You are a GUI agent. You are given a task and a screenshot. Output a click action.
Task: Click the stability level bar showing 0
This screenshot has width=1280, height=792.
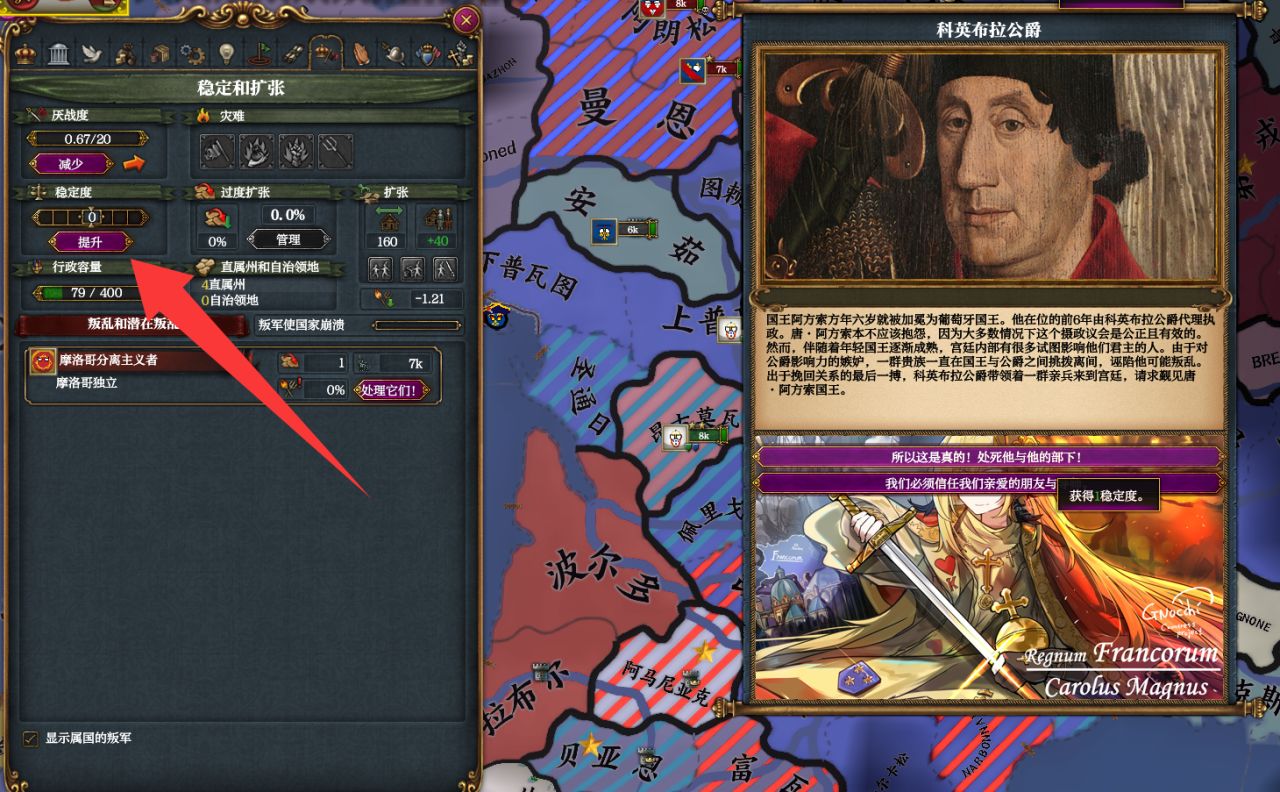(x=90, y=217)
